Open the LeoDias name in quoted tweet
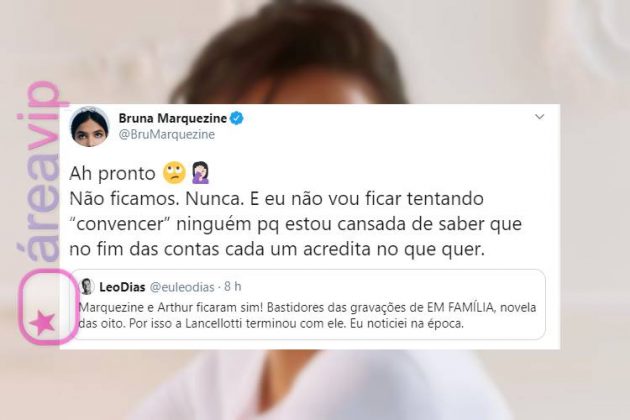The height and width of the screenshot is (420, 630). [122, 287]
